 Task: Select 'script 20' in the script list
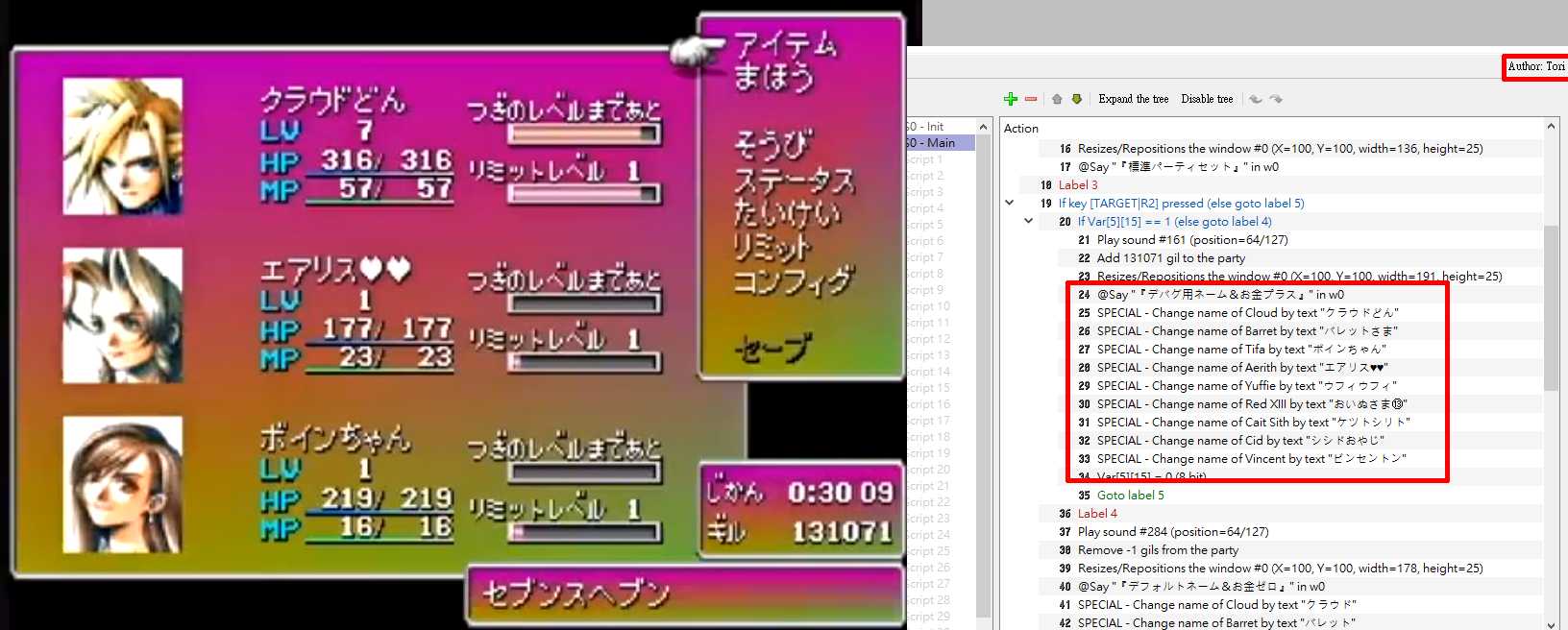(929, 470)
